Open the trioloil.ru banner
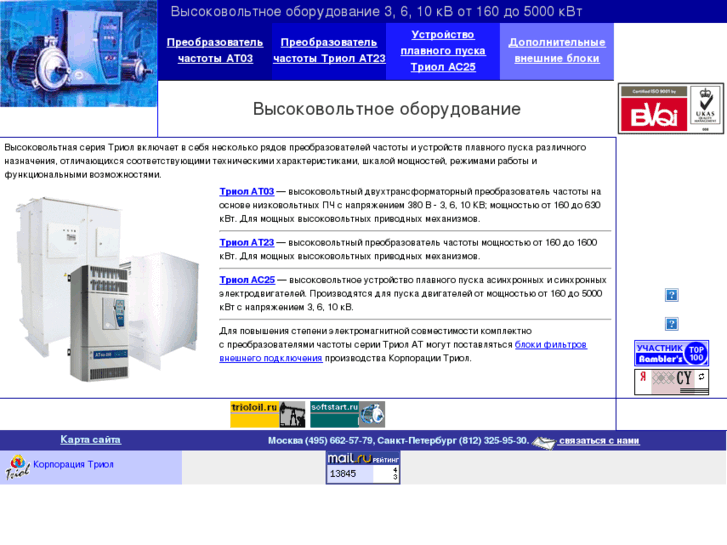Viewport: 727px width, 545px height. click(x=268, y=414)
